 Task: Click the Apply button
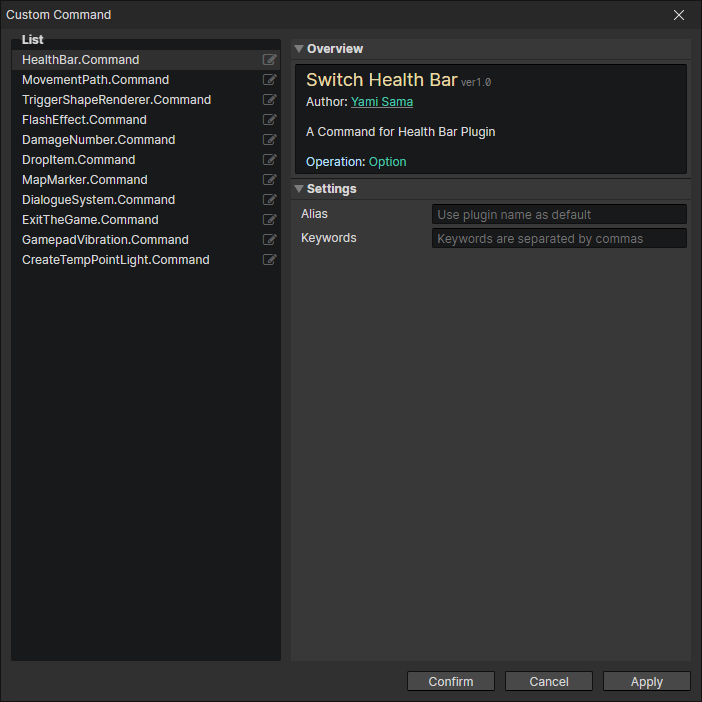tap(647, 681)
